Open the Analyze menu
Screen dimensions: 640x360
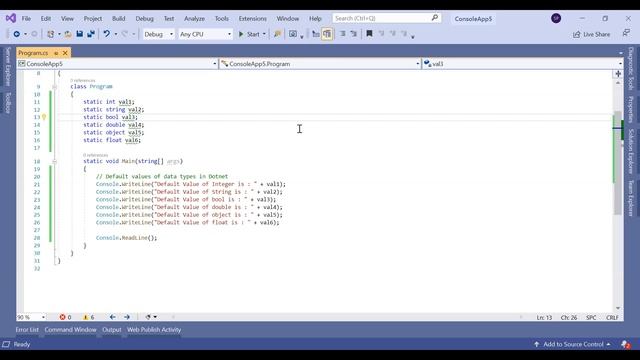click(x=194, y=19)
